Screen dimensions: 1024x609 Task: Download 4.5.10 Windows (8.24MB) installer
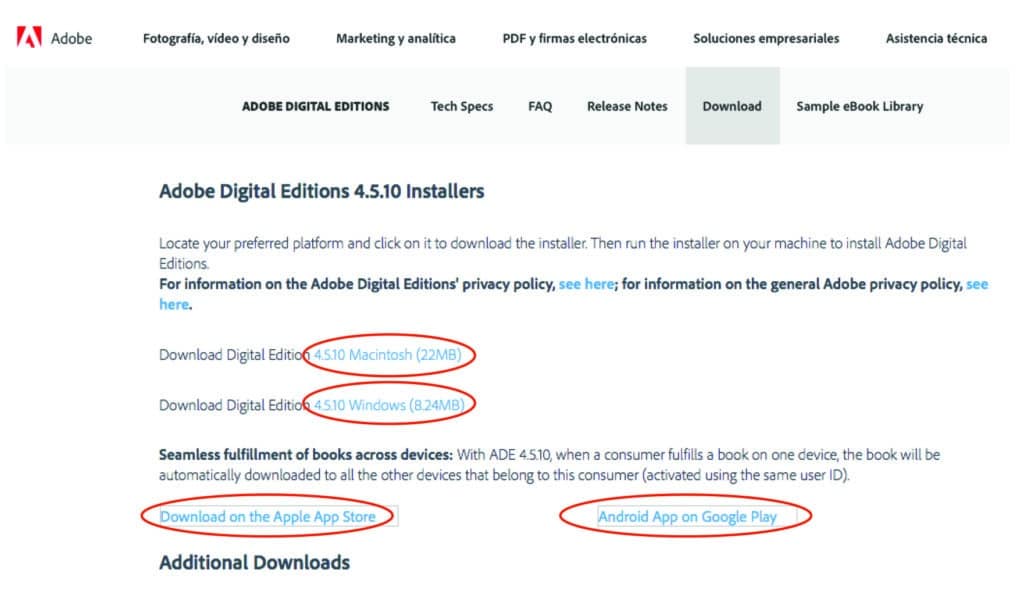pos(389,405)
